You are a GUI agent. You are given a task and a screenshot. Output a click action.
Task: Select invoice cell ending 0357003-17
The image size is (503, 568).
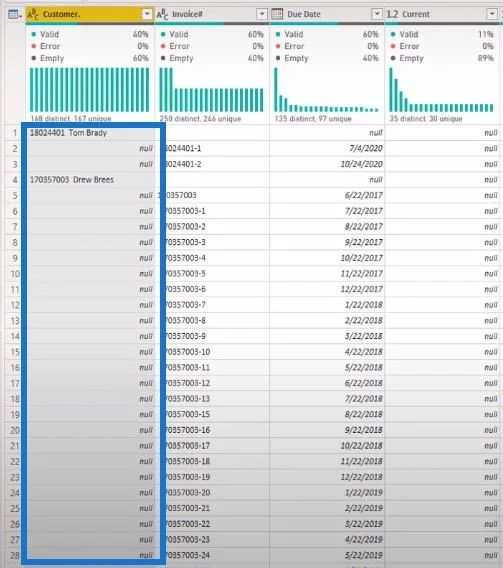click(212, 446)
